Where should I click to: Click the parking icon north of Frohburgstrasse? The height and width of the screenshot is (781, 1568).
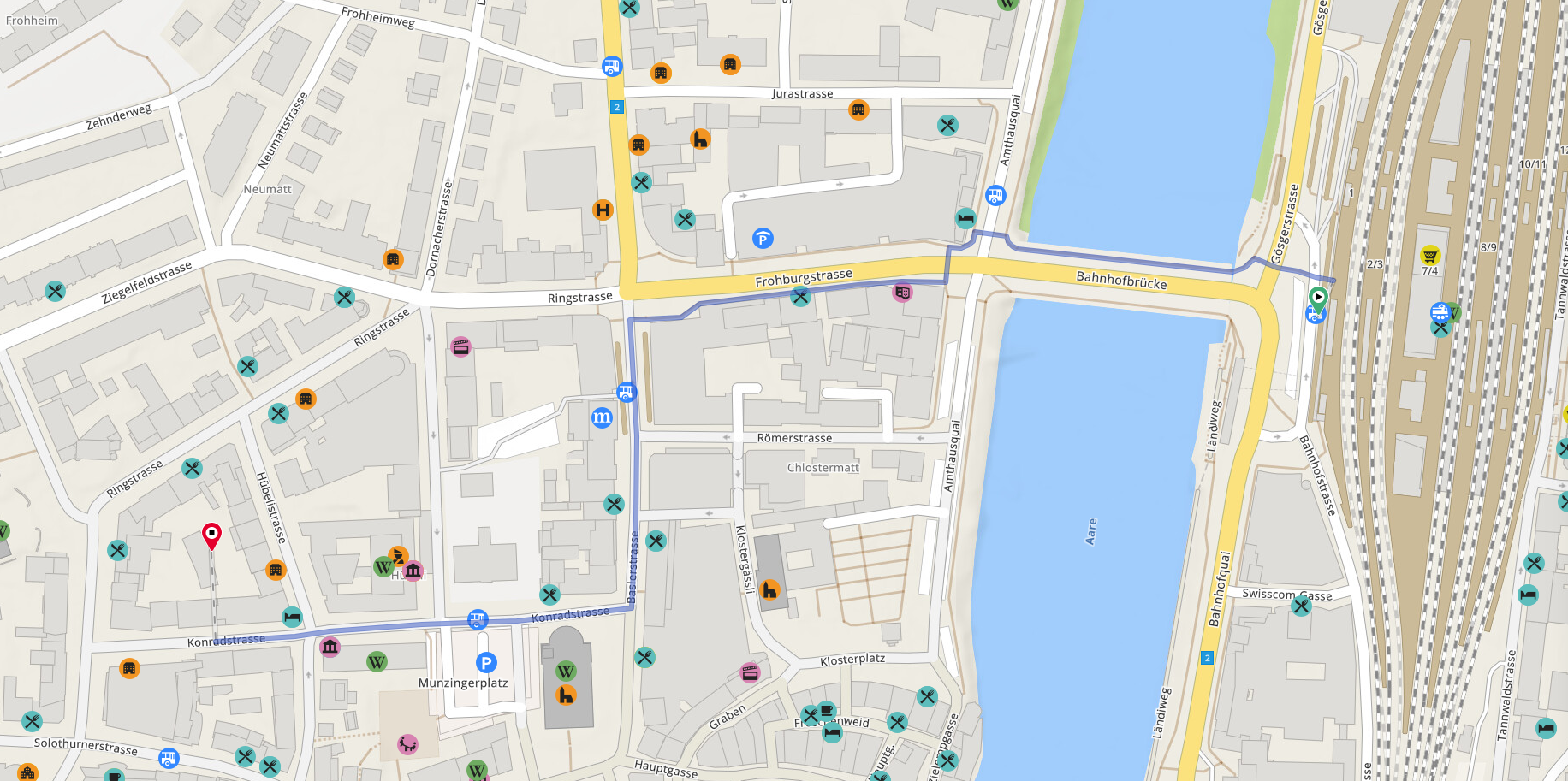(763, 239)
